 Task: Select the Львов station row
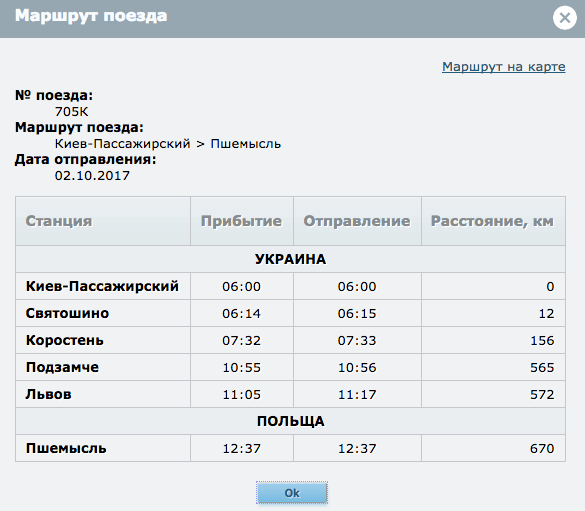point(290,394)
